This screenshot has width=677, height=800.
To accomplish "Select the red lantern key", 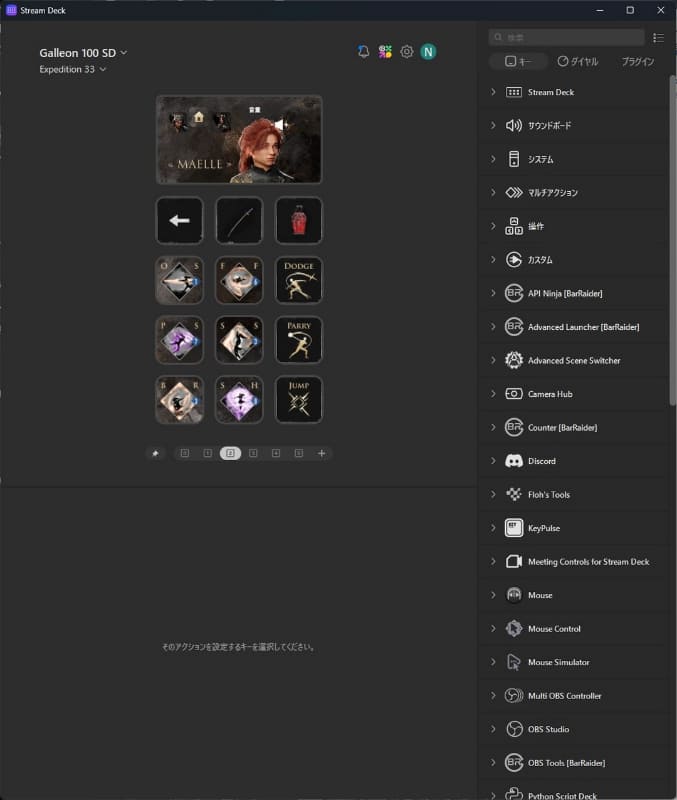I will pyautogui.click(x=298, y=220).
